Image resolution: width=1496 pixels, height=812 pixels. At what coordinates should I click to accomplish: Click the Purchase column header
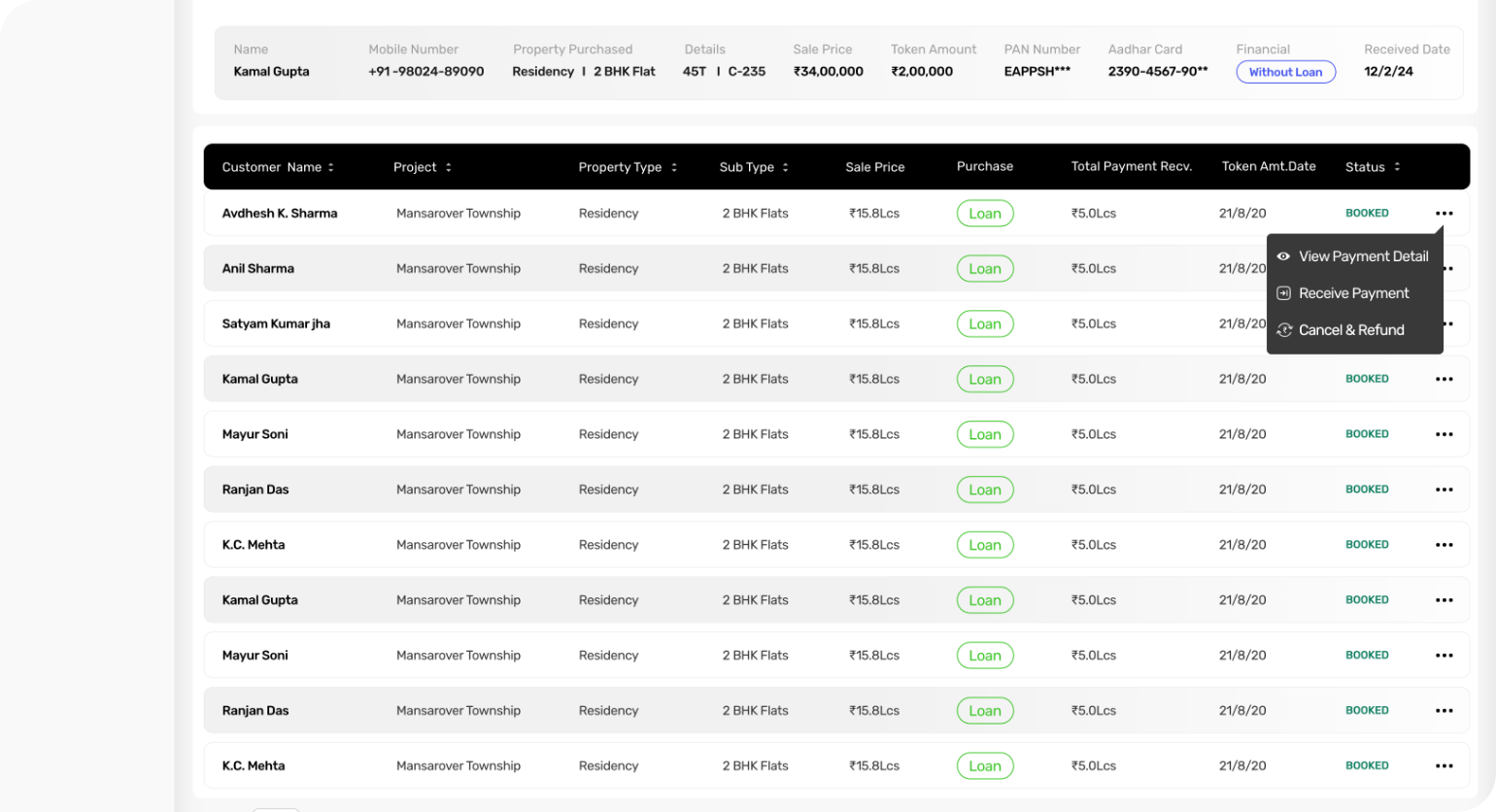pos(985,166)
